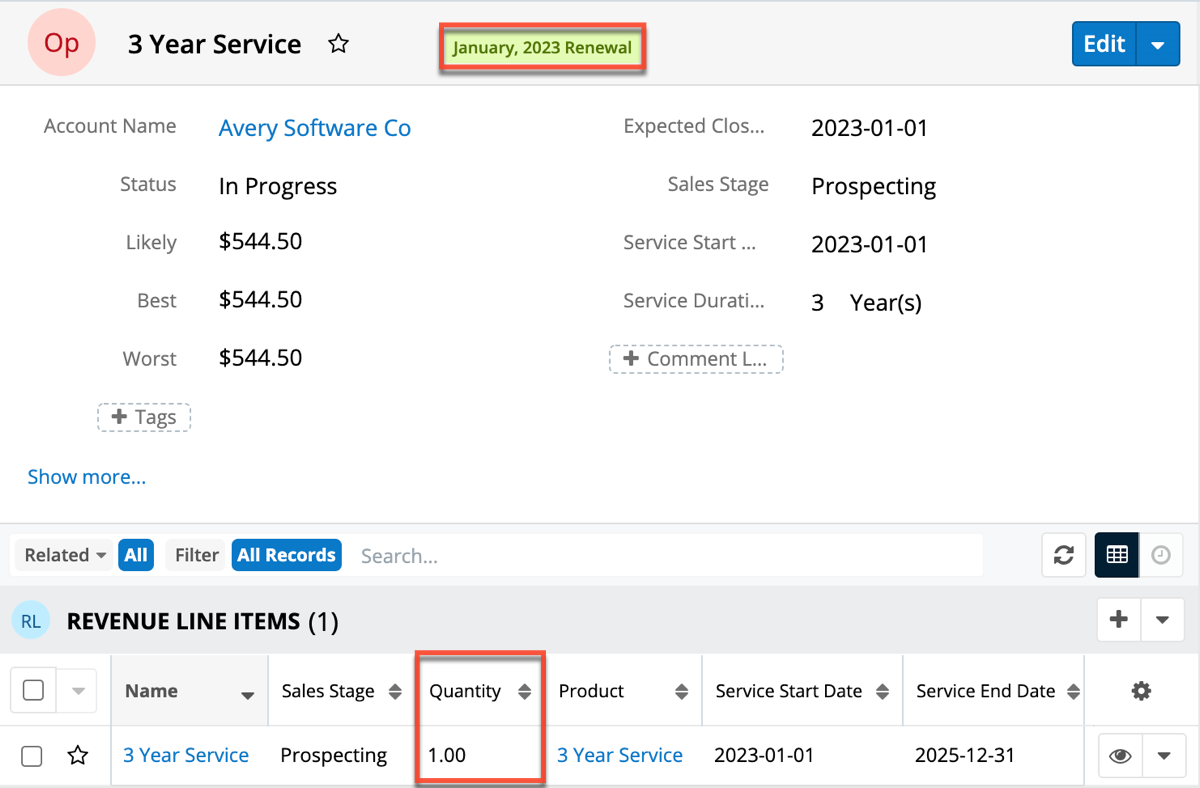1200x788 pixels.
Task: Click into the subpanel Search field
Action: coord(665,555)
